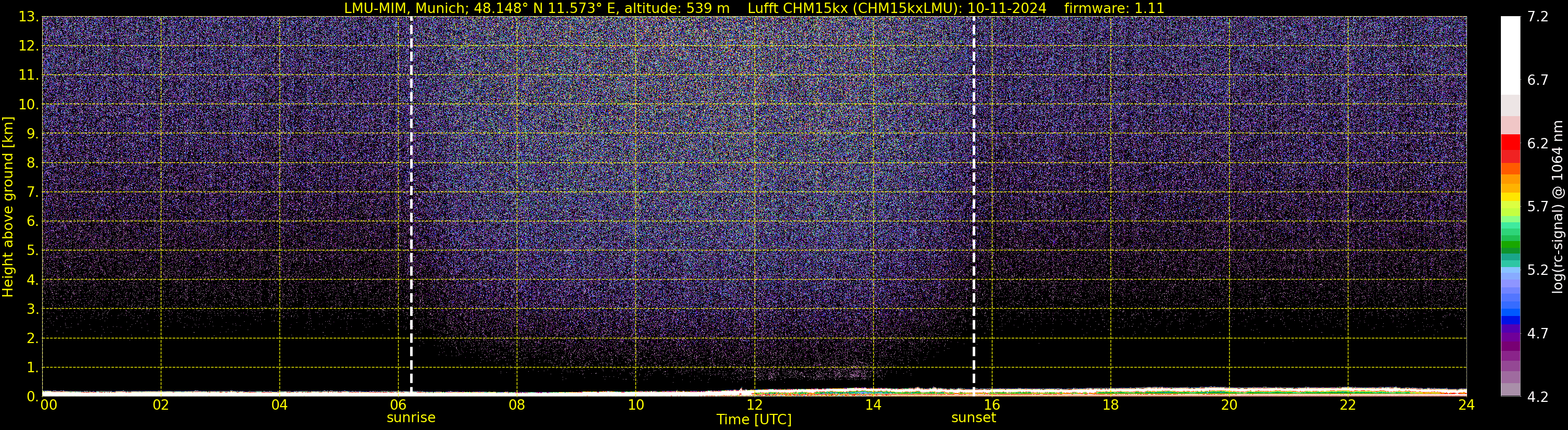
Task: Click the height tick label '13.'
Action: [28, 17]
